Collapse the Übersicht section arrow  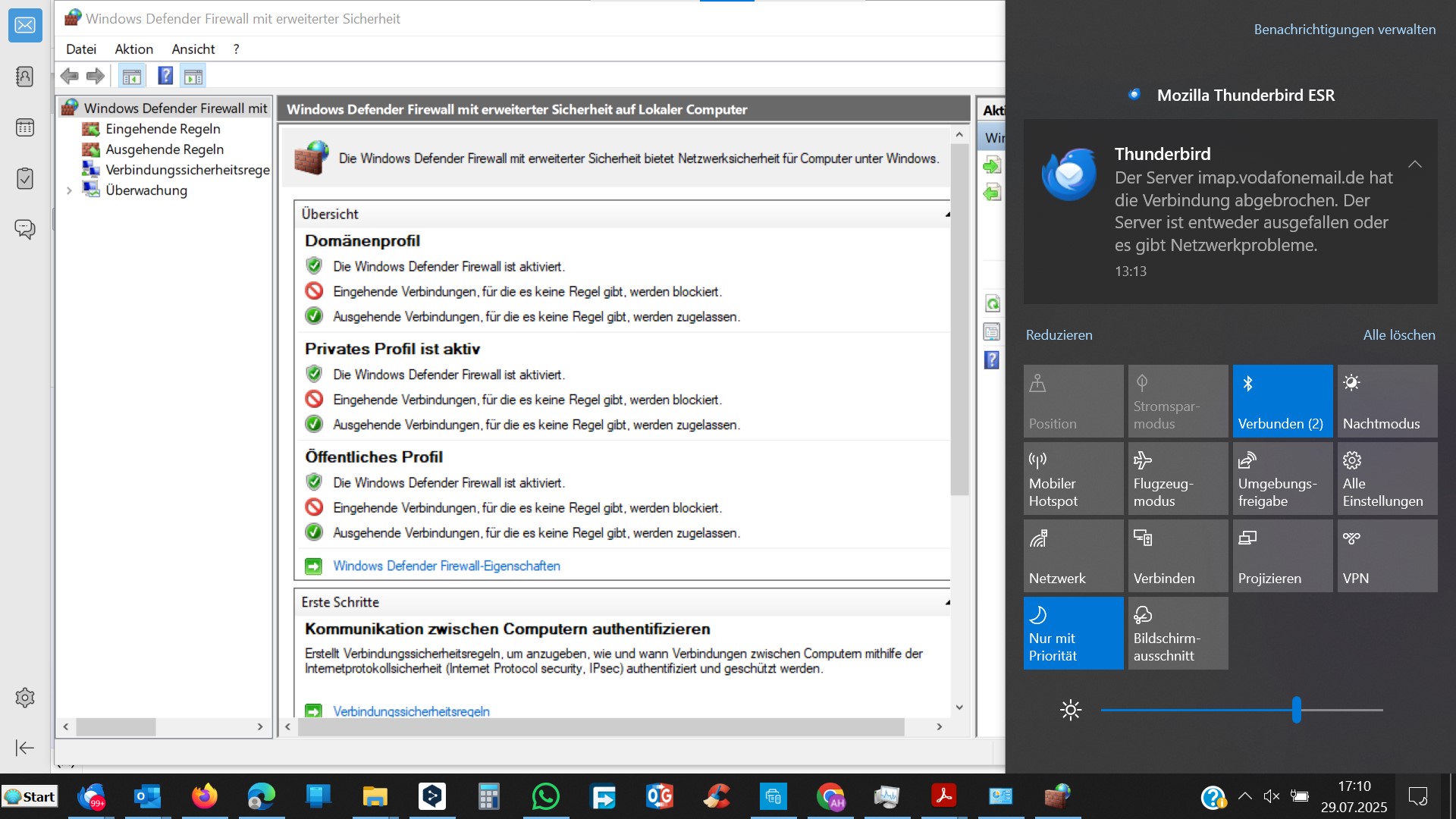947,215
